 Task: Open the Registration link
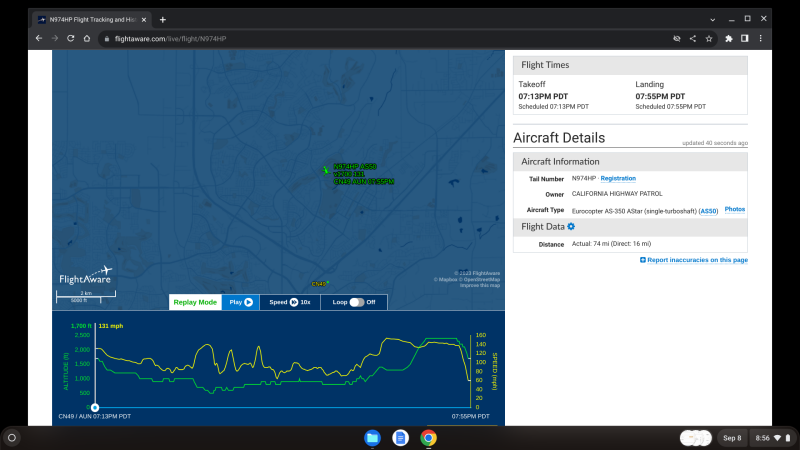[618, 178]
